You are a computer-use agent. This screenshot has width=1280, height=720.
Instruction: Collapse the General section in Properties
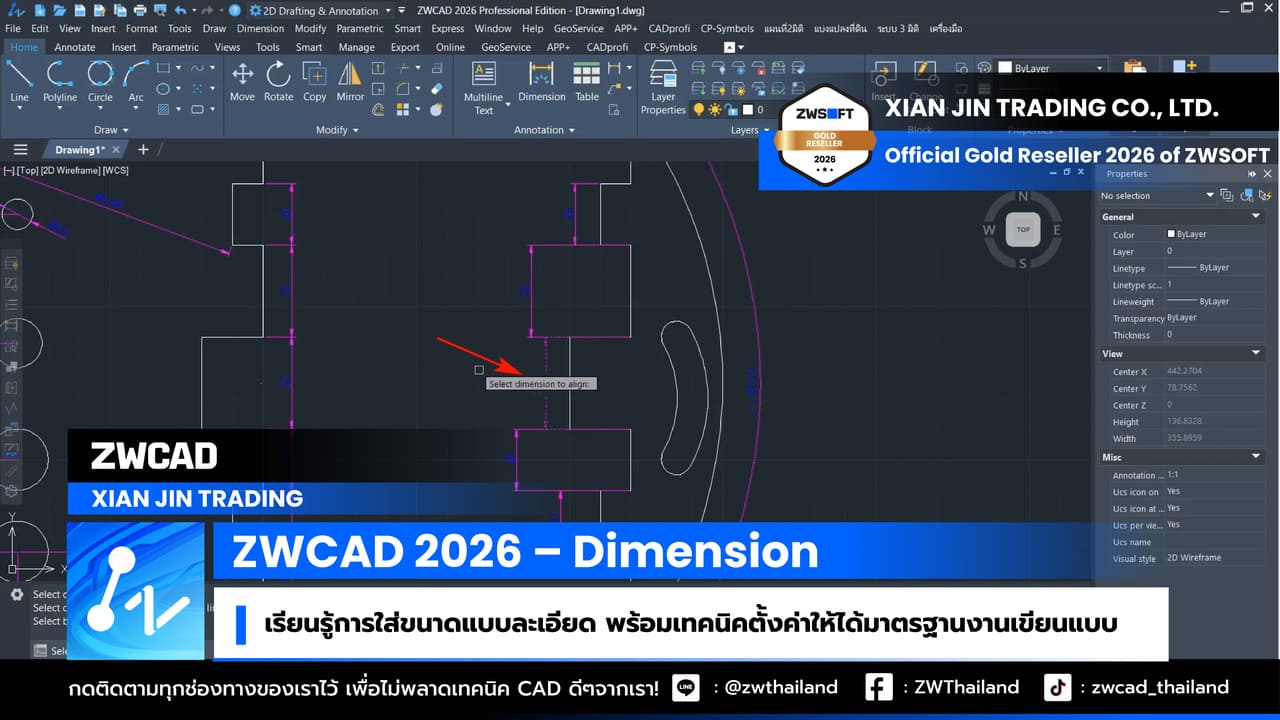(1257, 216)
